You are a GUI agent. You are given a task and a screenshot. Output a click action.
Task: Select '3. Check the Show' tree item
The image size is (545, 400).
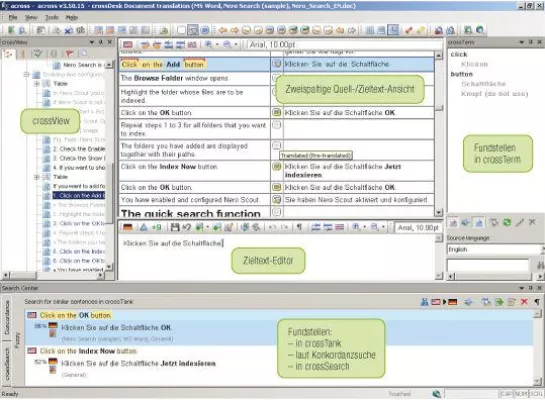pyautogui.click(x=79, y=158)
